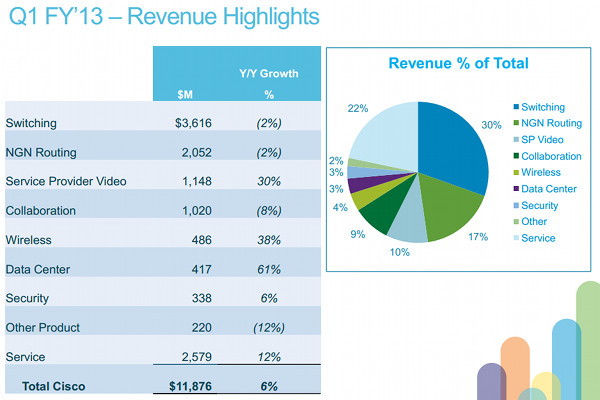Viewport: 600px width, 400px height.
Task: Click the '(12%)' growth value
Action: 269,328
